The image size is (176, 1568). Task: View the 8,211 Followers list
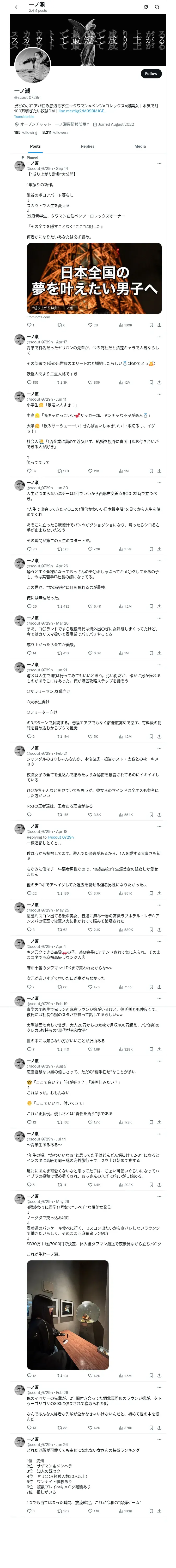pyautogui.click(x=55, y=132)
